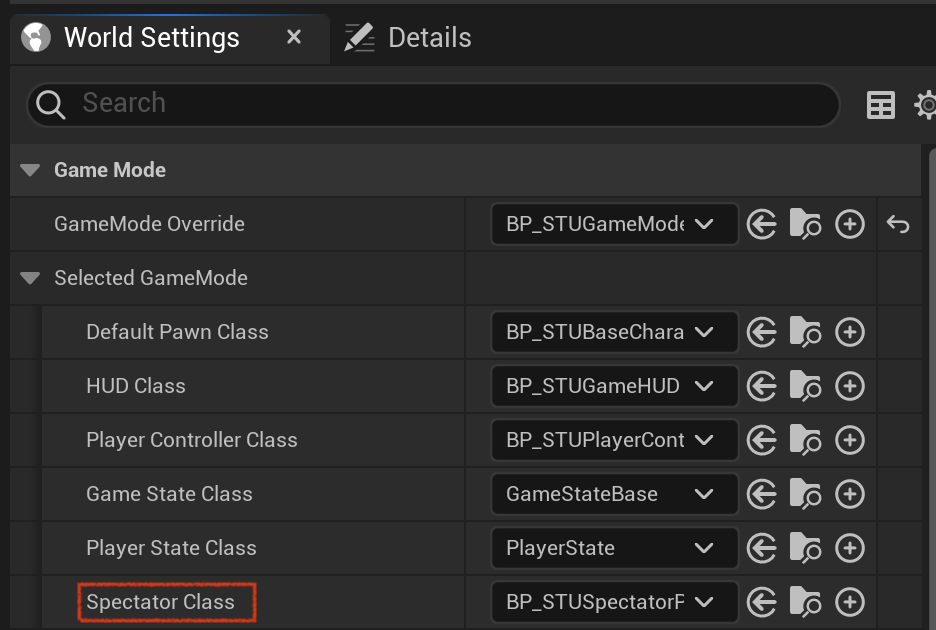This screenshot has width=936, height=630.
Task: Open GameMode Override dropdown BP_STUGameMode
Action: [614, 225]
